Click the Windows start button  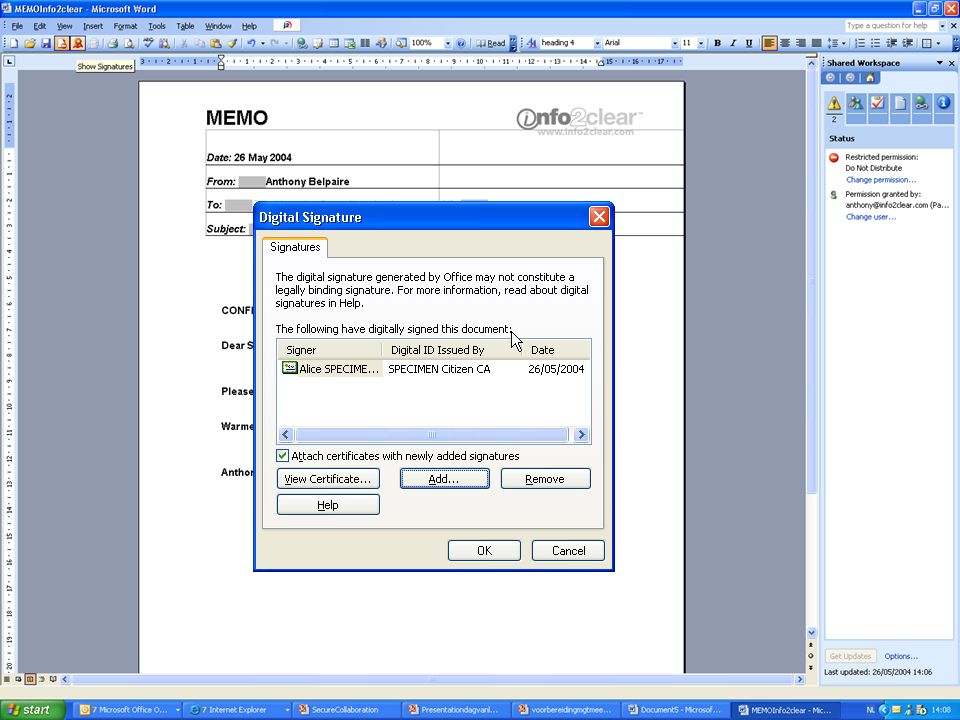pyautogui.click(x=32, y=710)
